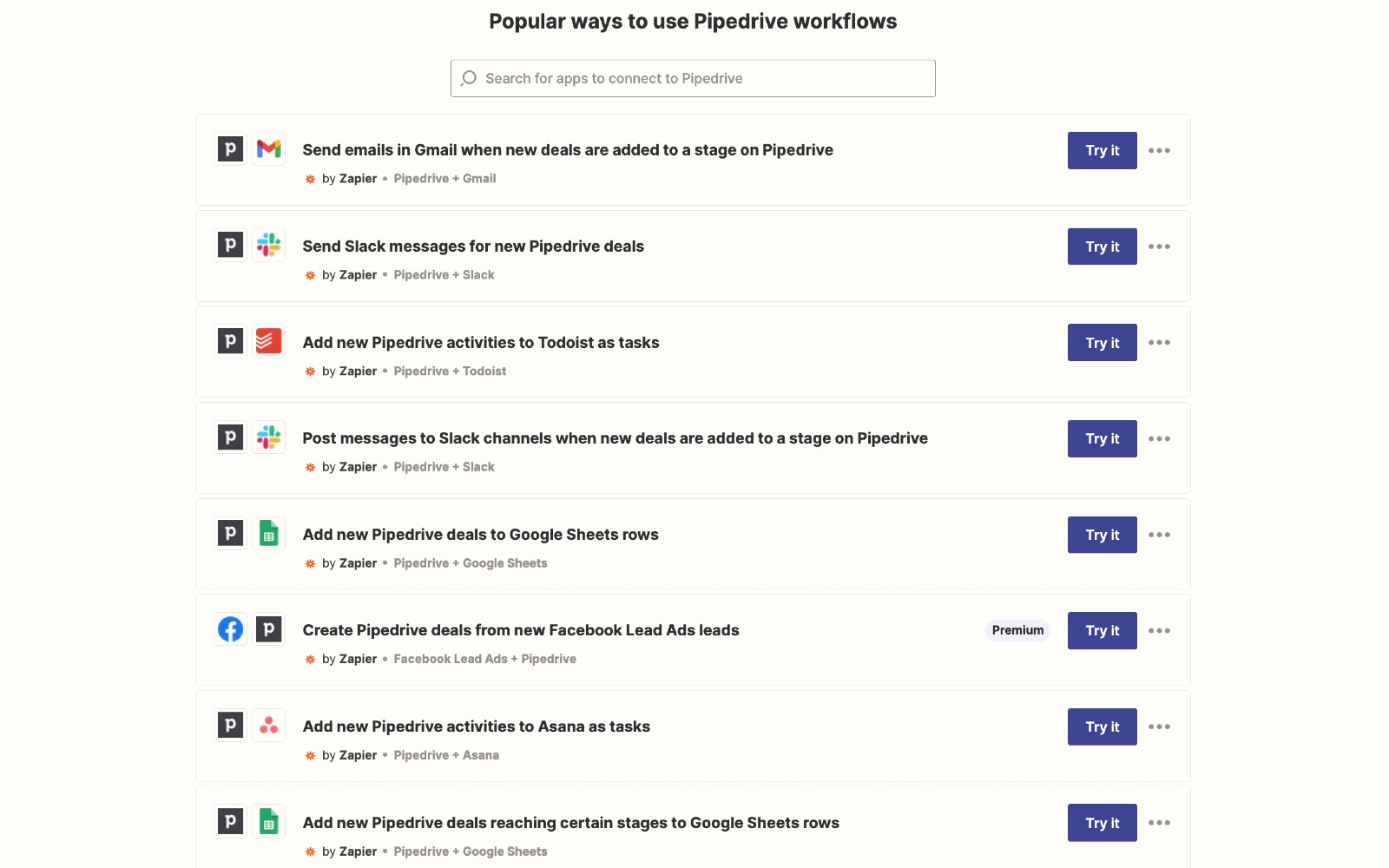This screenshot has width=1389, height=868.
Task: Expand the three-dot menu for the Todoist workflow
Action: (1159, 343)
